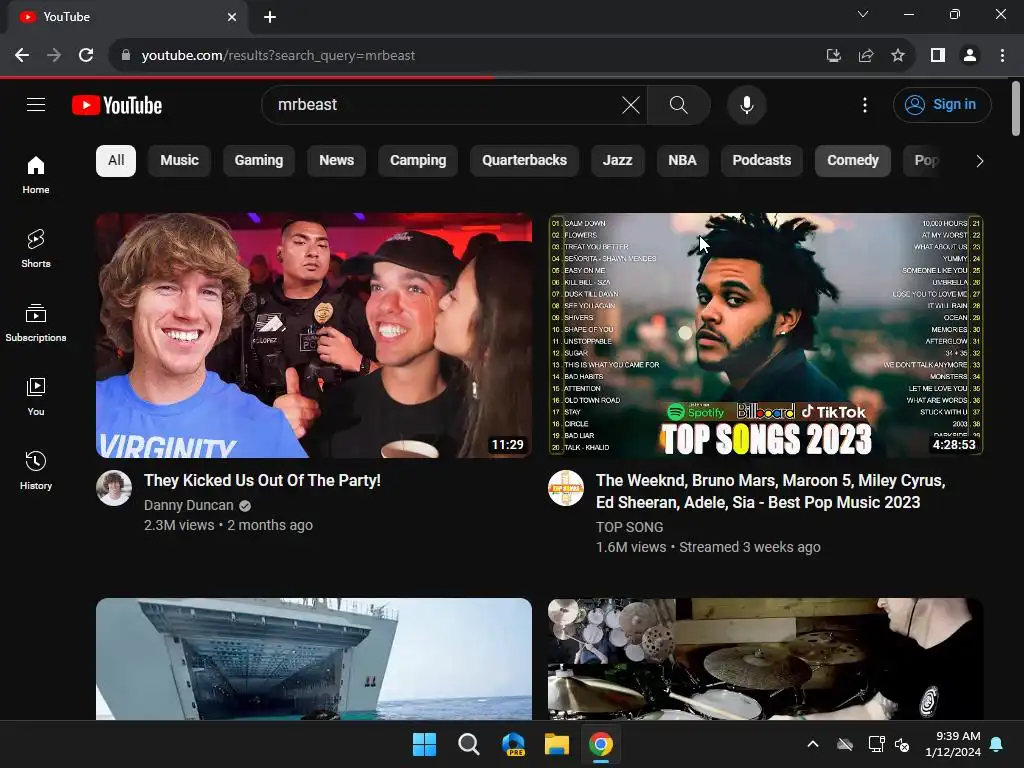Click the Sign in button
Image resolution: width=1024 pixels, height=768 pixels.
942,104
